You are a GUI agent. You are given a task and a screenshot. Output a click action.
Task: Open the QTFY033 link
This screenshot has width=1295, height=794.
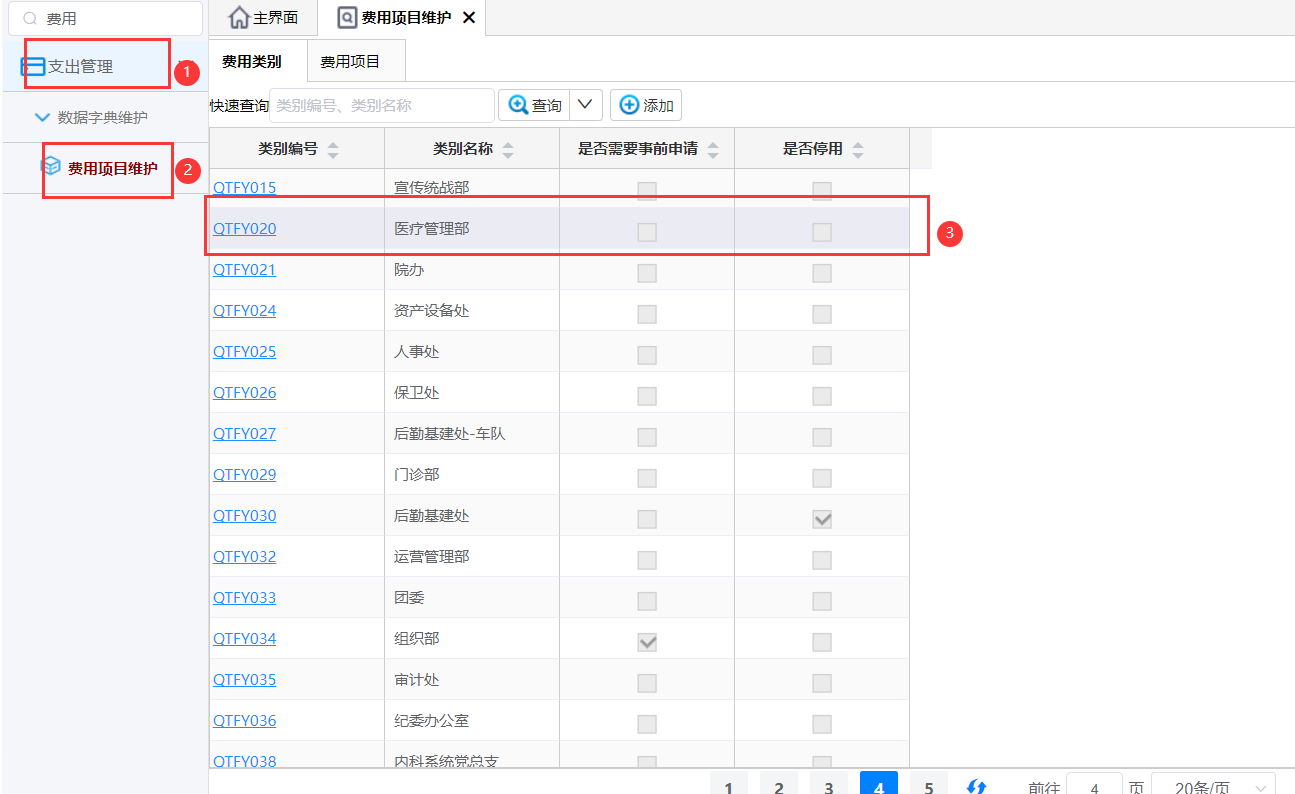pos(244,598)
